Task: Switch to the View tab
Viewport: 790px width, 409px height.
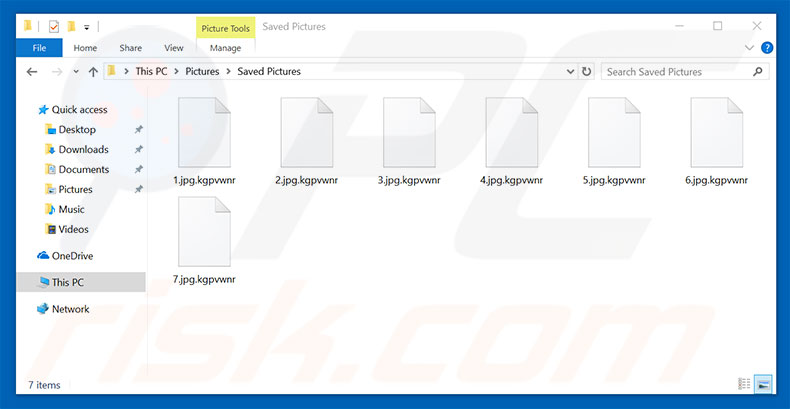Action: (174, 47)
